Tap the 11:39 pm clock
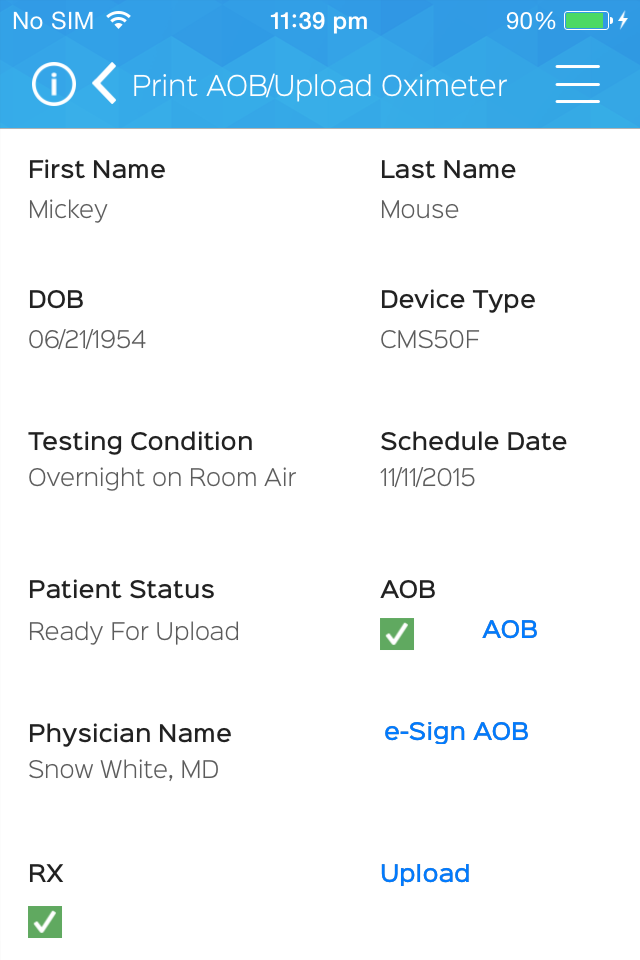Viewport: 640px width, 960px height. tap(319, 21)
